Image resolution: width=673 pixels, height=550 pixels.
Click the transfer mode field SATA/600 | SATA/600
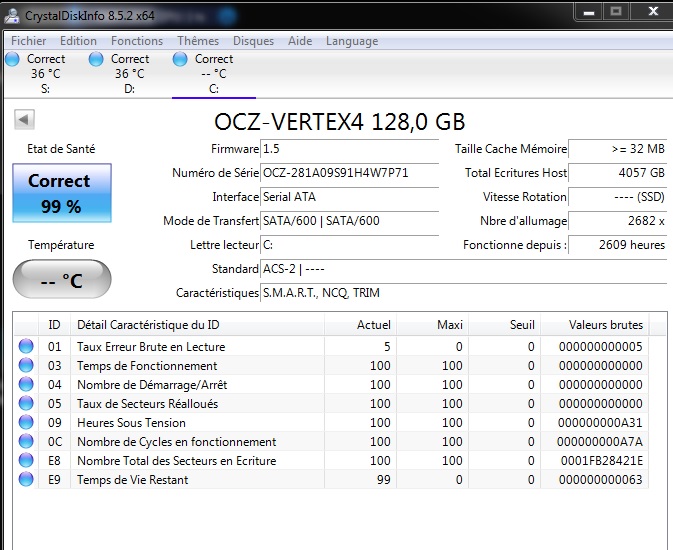coord(349,221)
